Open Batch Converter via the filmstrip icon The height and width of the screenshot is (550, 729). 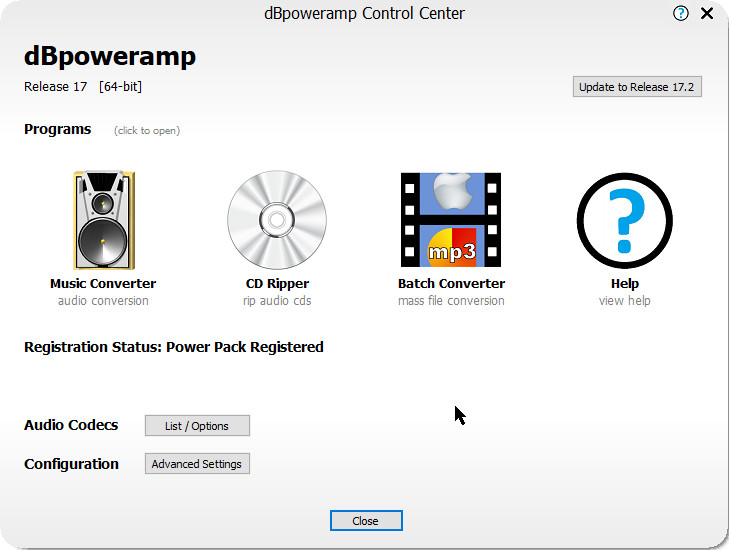click(451, 220)
